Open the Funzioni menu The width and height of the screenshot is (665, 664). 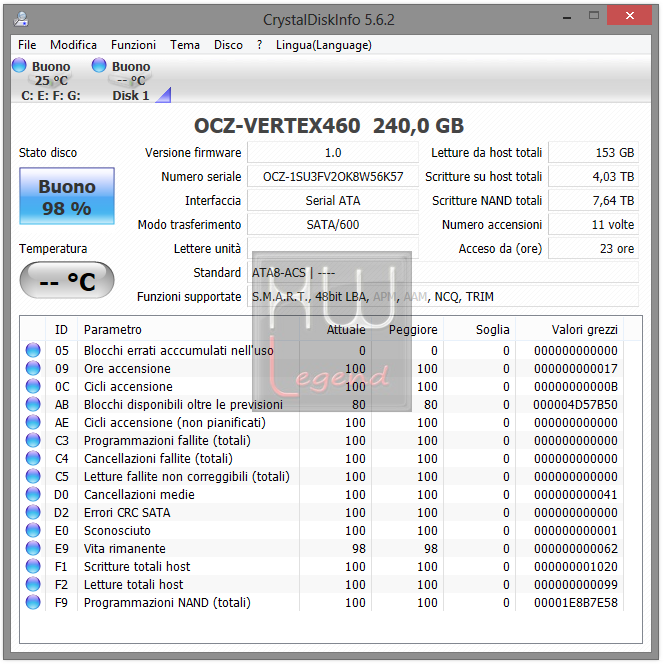click(x=133, y=45)
